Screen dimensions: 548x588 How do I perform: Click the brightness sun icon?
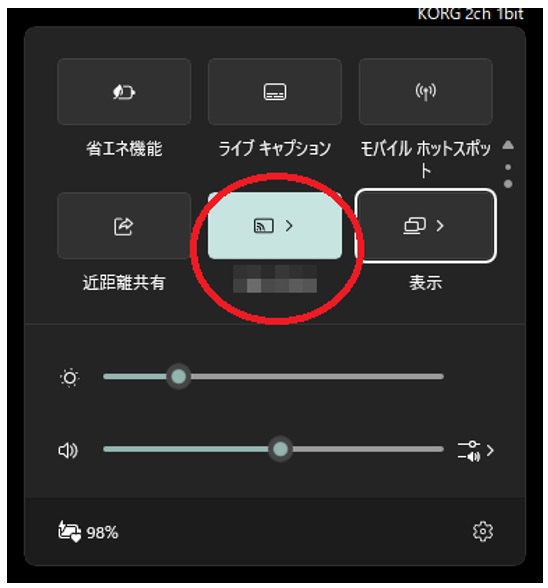pos(70,377)
